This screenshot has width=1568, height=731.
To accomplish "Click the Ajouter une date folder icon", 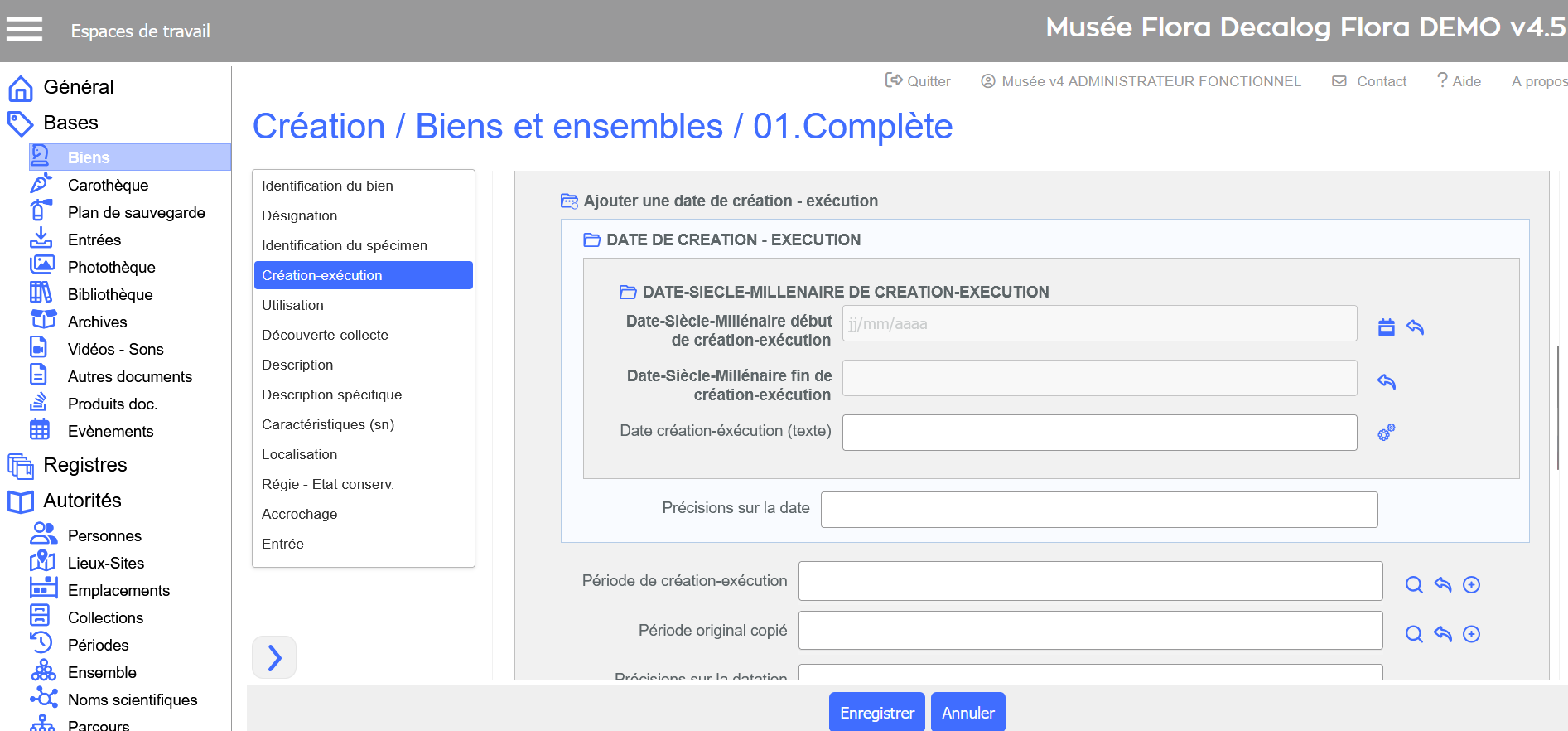I will 569,201.
